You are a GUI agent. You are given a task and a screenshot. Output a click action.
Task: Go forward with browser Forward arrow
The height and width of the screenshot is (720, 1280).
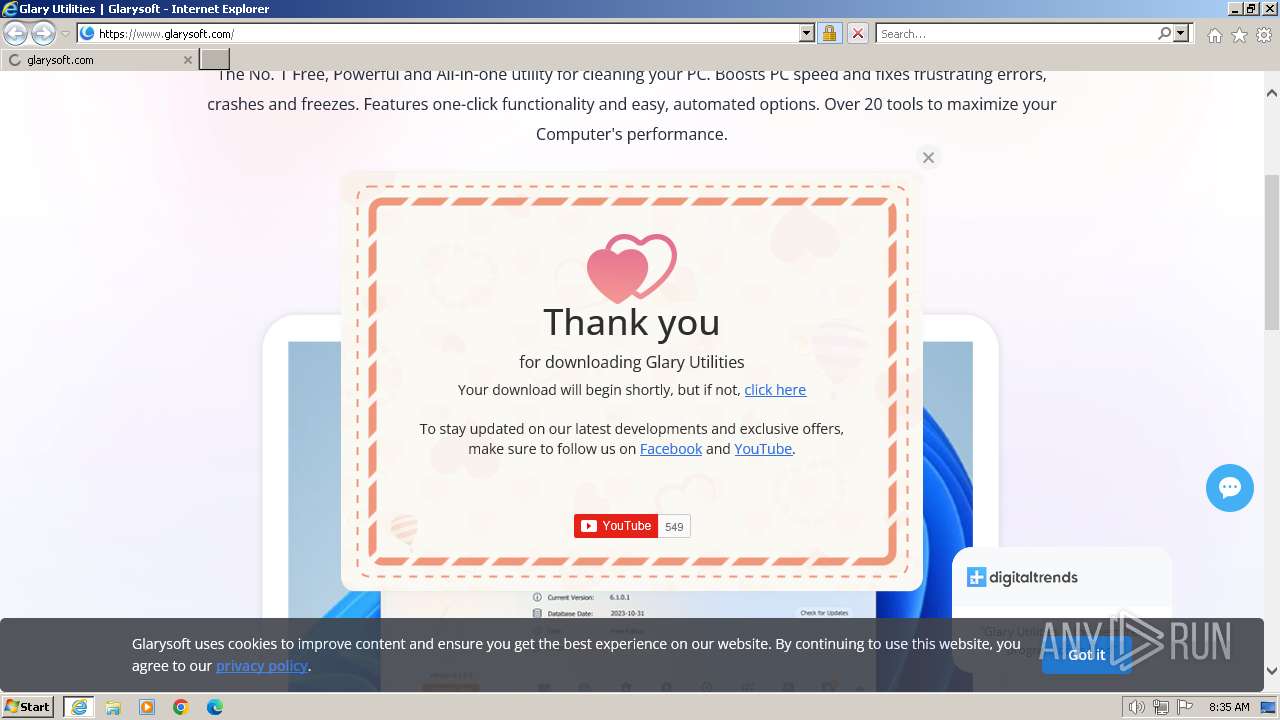(43, 33)
